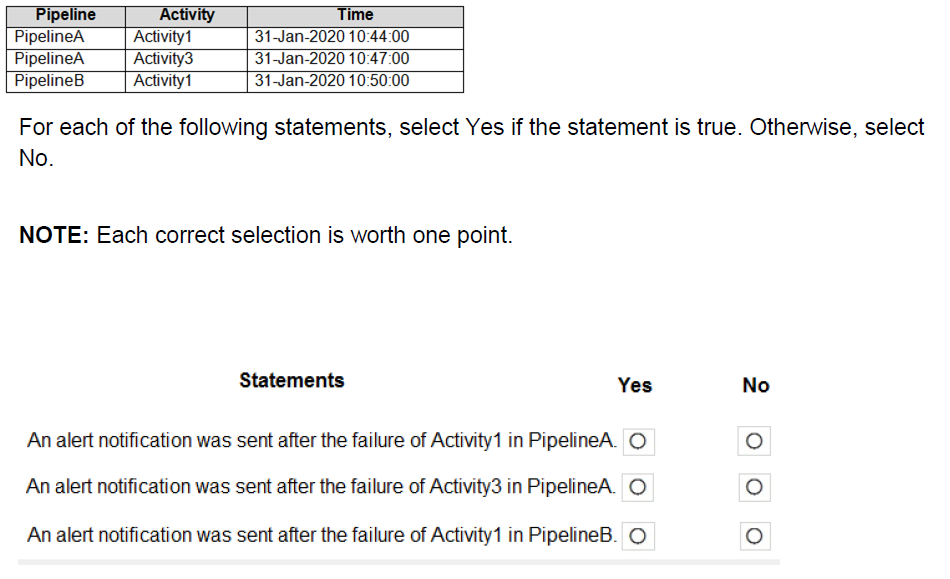Select No for Activity1 in PipelineA statement
950x579 pixels.
(755, 441)
